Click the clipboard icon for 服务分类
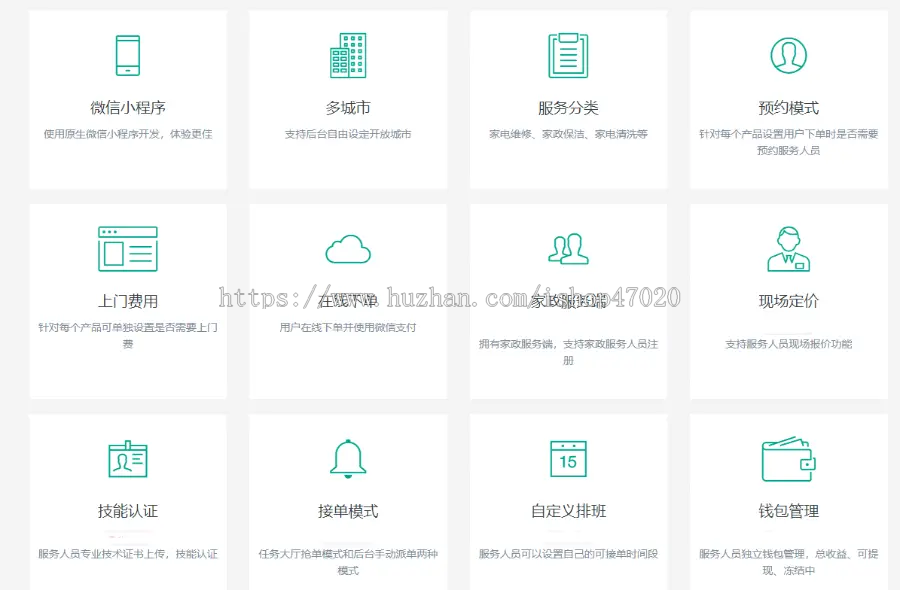 pyautogui.click(x=568, y=55)
